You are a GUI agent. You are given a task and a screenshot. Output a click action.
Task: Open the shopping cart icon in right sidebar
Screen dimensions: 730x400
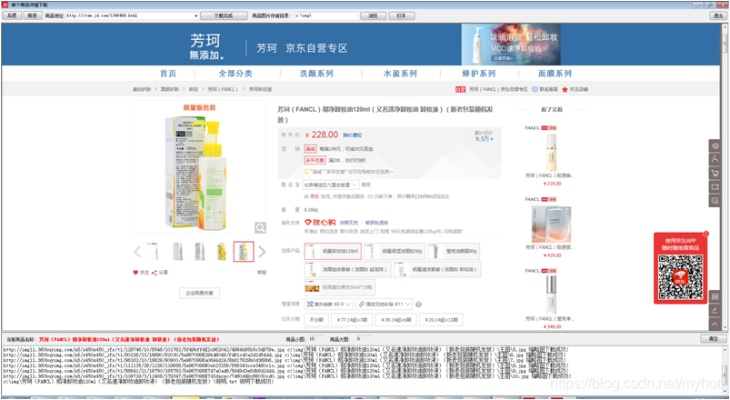point(715,173)
